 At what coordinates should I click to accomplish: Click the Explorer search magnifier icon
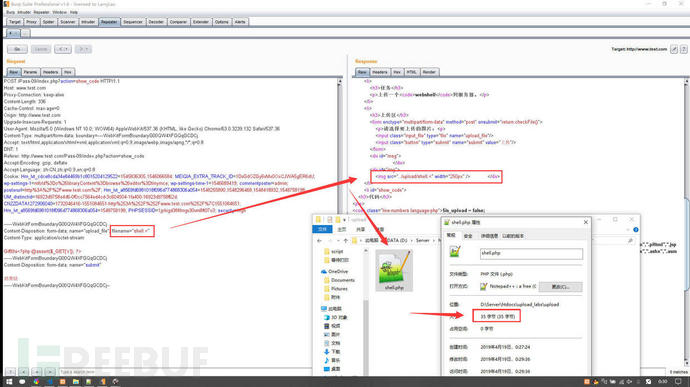coord(630,240)
